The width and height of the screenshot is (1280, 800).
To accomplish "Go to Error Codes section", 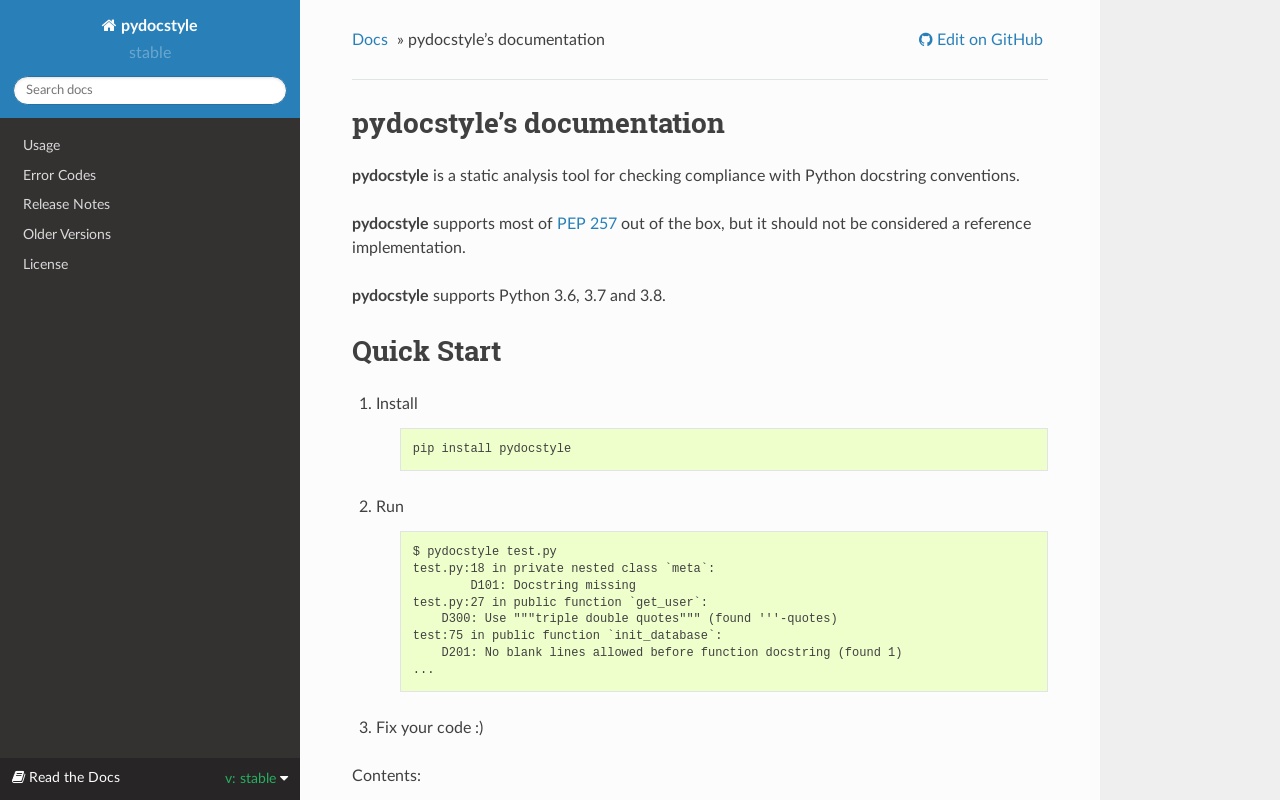I will point(60,175).
